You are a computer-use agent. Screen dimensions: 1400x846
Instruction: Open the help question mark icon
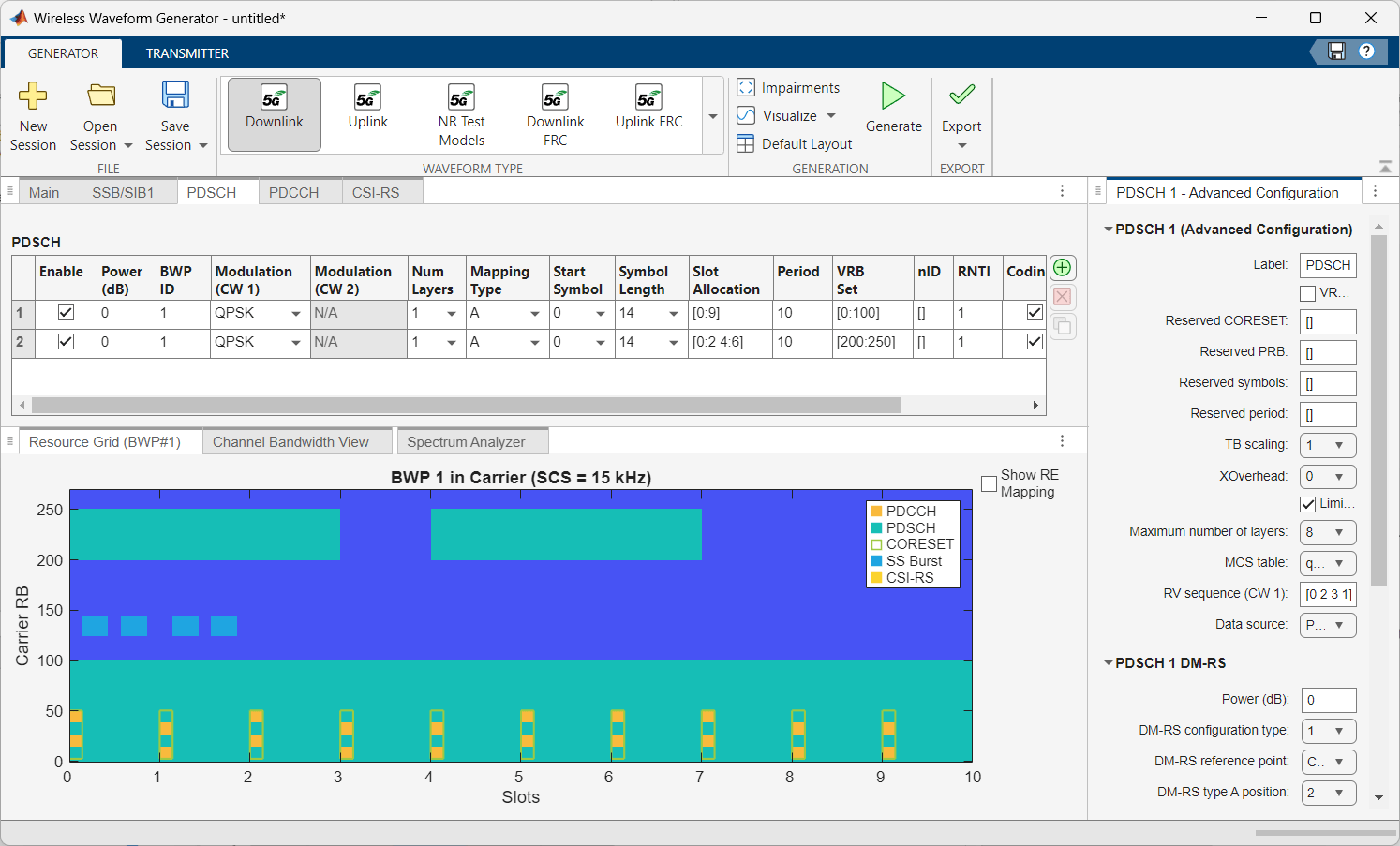(1366, 52)
